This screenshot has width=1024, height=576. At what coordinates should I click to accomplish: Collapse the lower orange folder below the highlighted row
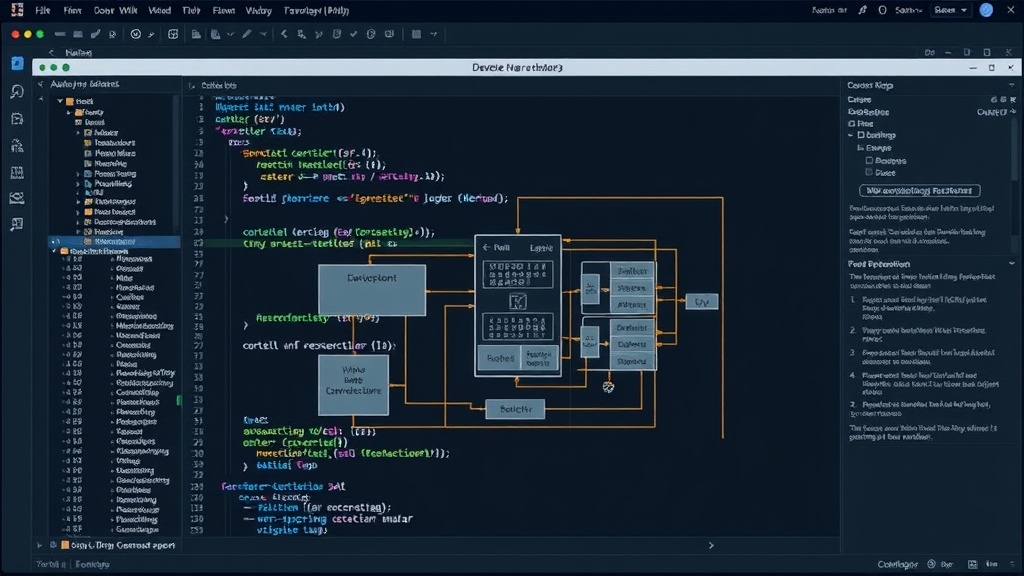[x=55, y=251]
